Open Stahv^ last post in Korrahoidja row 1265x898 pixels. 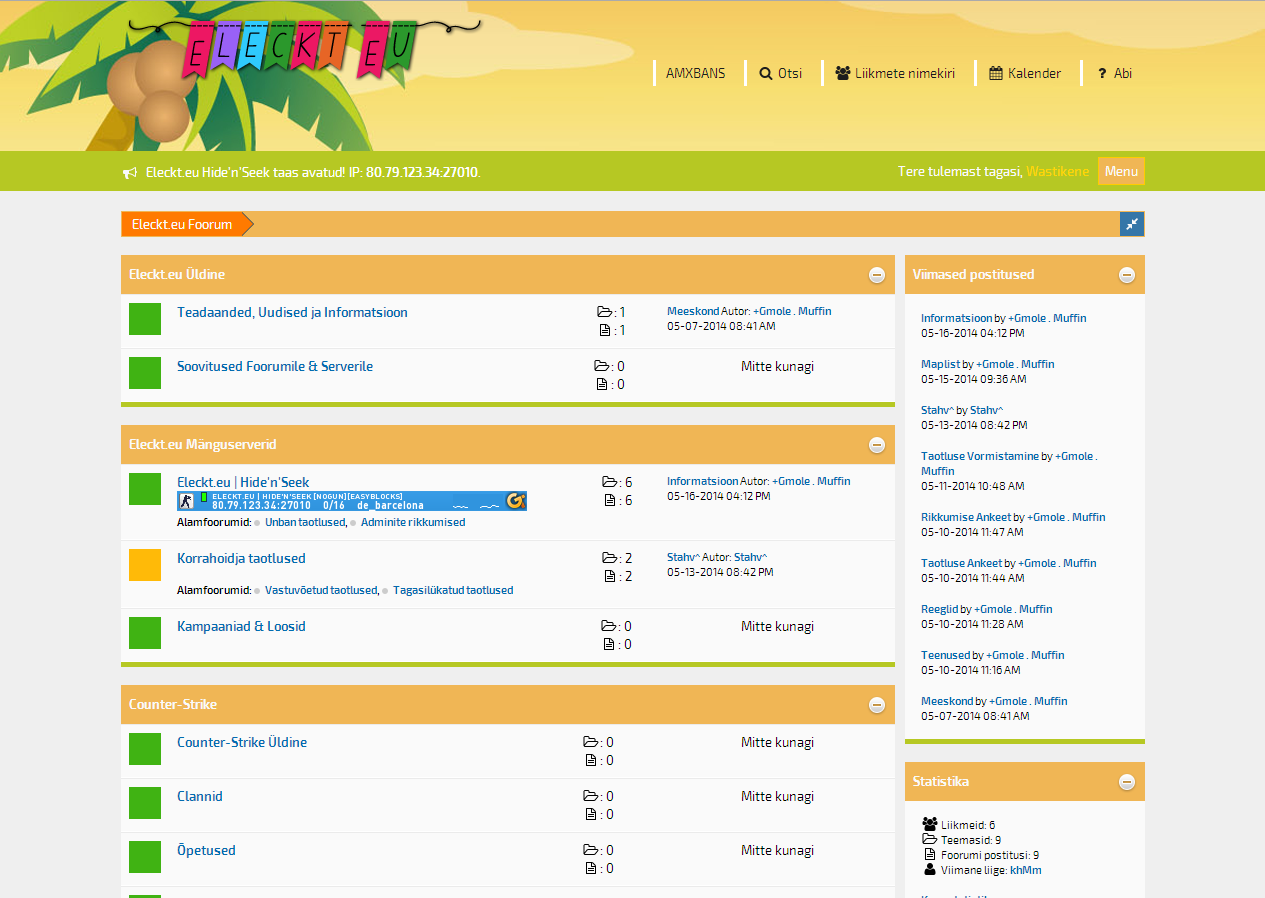click(683, 557)
